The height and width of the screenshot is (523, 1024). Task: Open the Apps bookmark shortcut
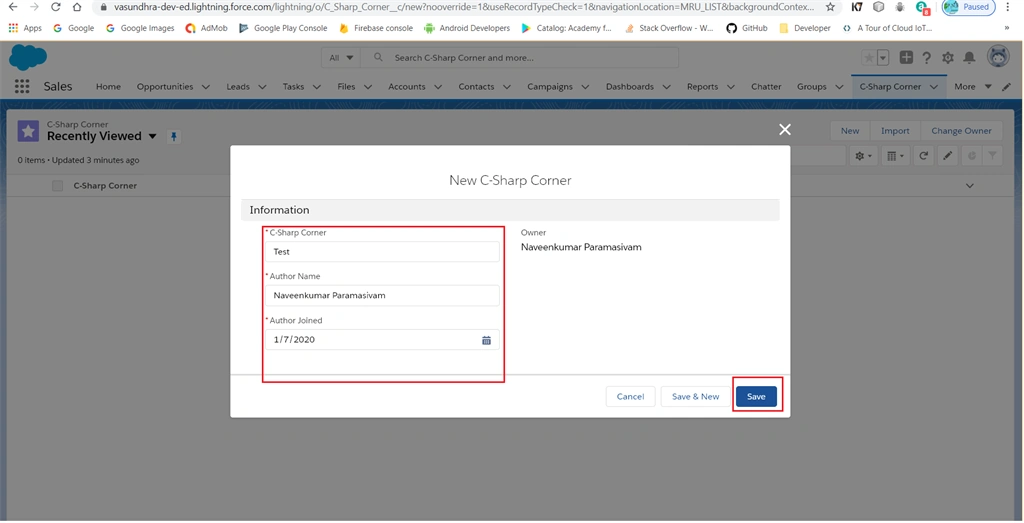click(25, 28)
